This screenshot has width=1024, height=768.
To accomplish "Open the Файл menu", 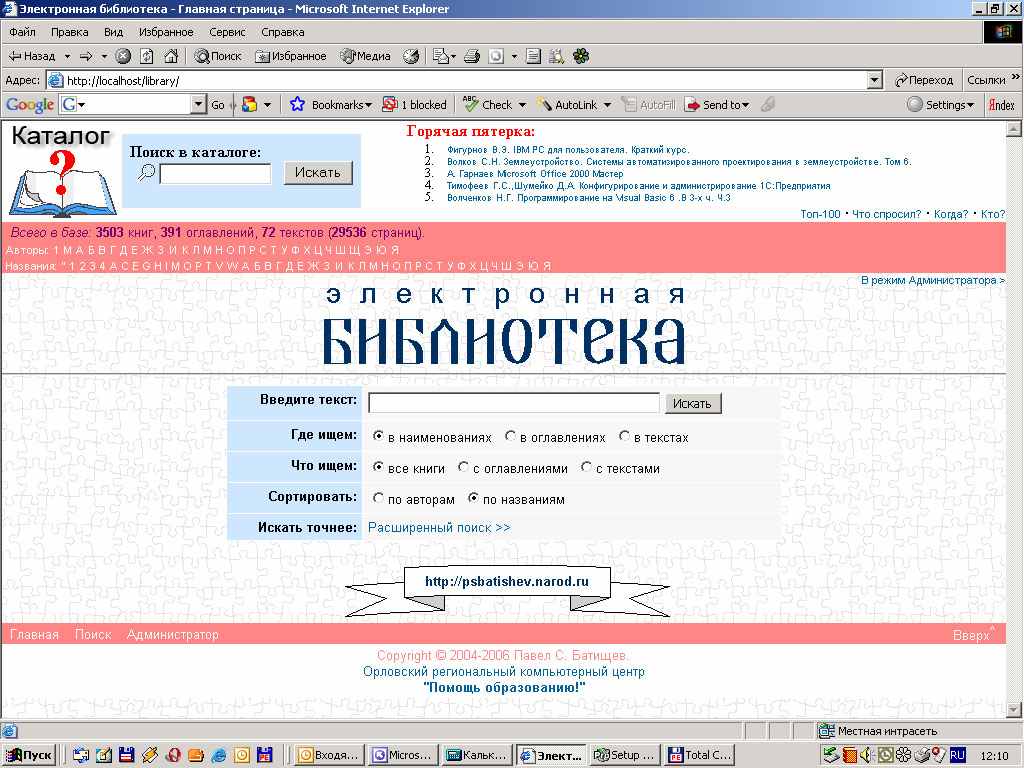I will click(22, 32).
